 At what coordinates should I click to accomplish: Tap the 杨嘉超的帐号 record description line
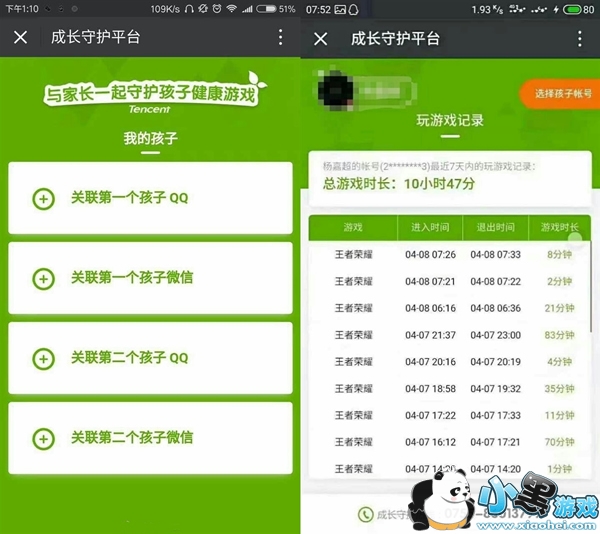(x=429, y=166)
